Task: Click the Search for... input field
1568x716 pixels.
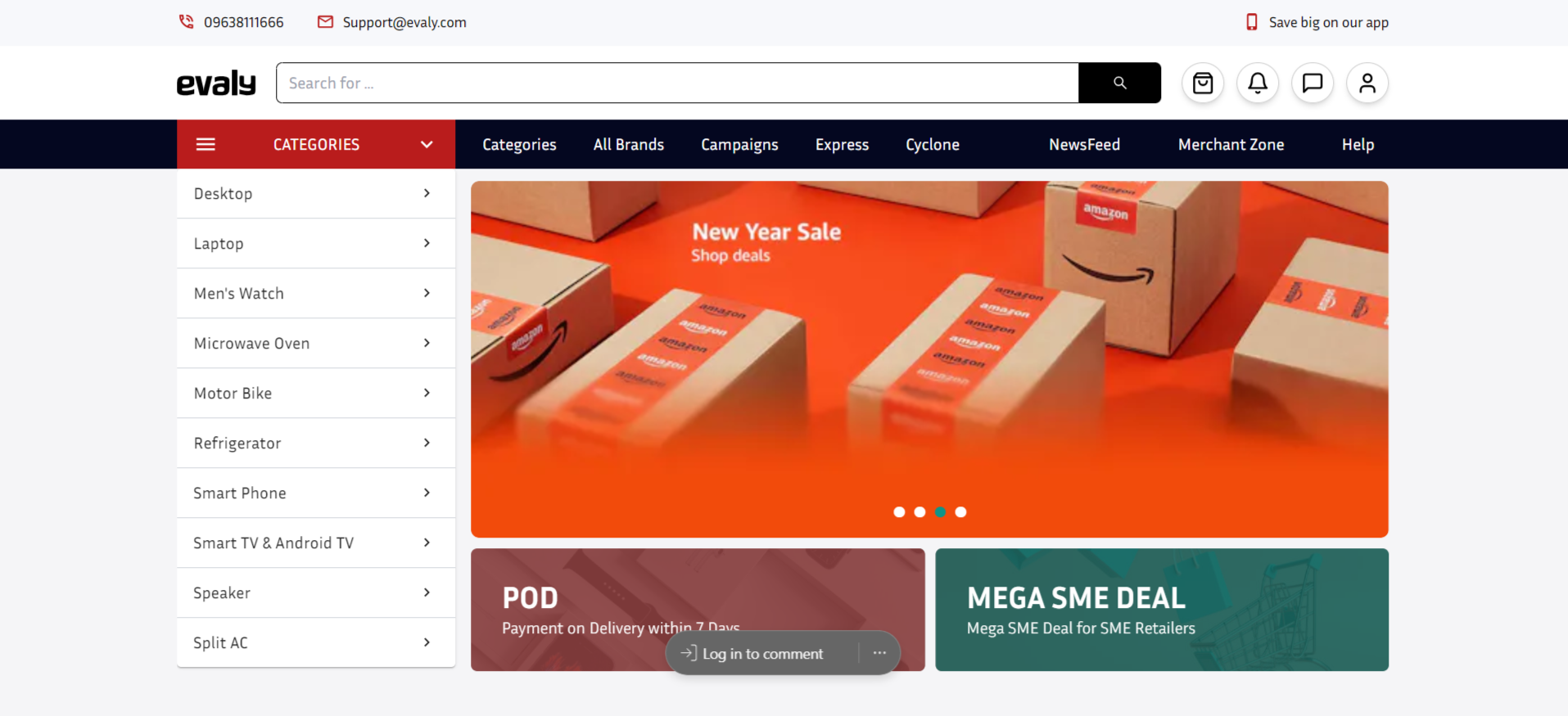Action: (677, 83)
